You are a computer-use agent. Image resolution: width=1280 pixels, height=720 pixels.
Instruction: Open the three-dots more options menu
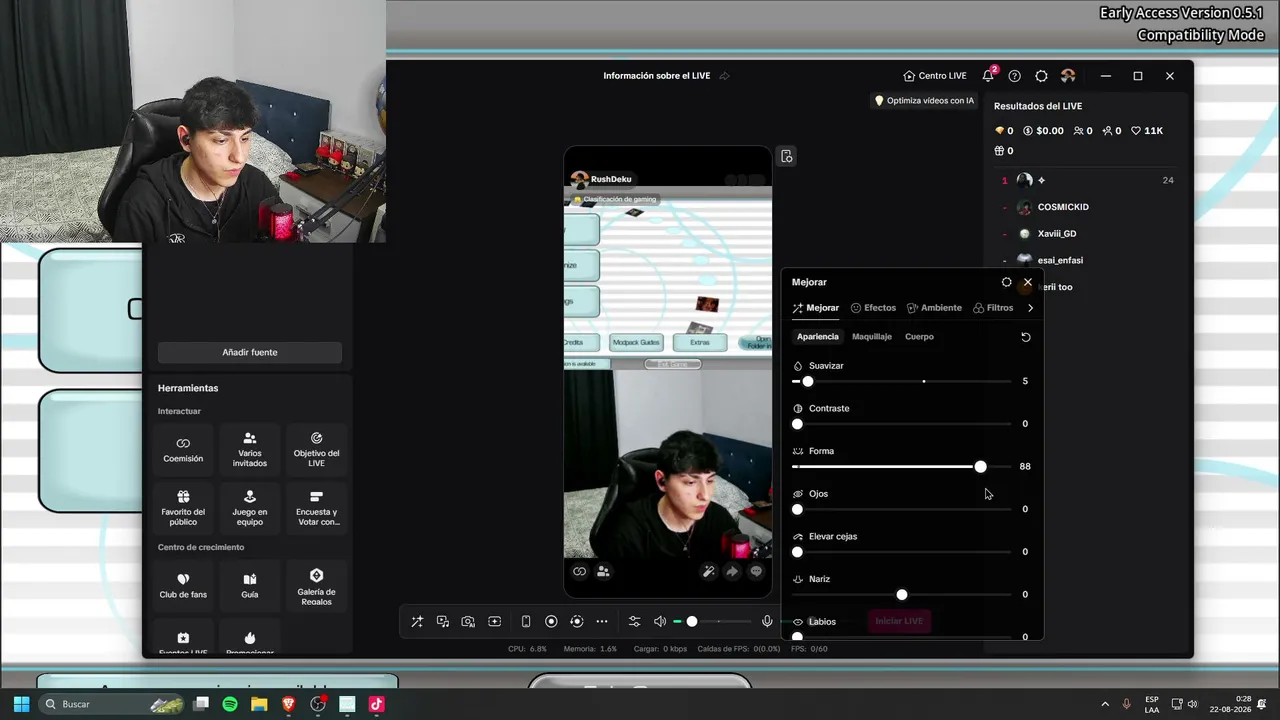(602, 621)
